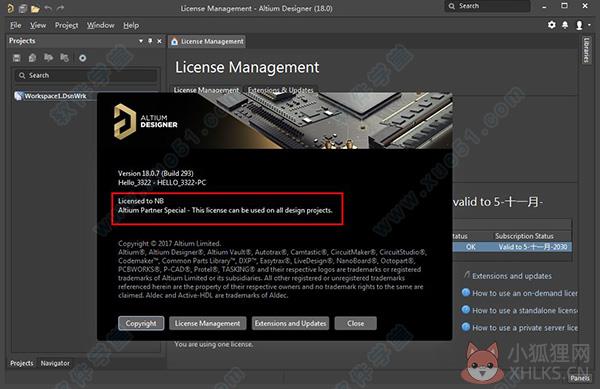Image resolution: width=600 pixels, height=389 pixels.
Task: Click the Panels button at bottom right
Action: (x=580, y=378)
